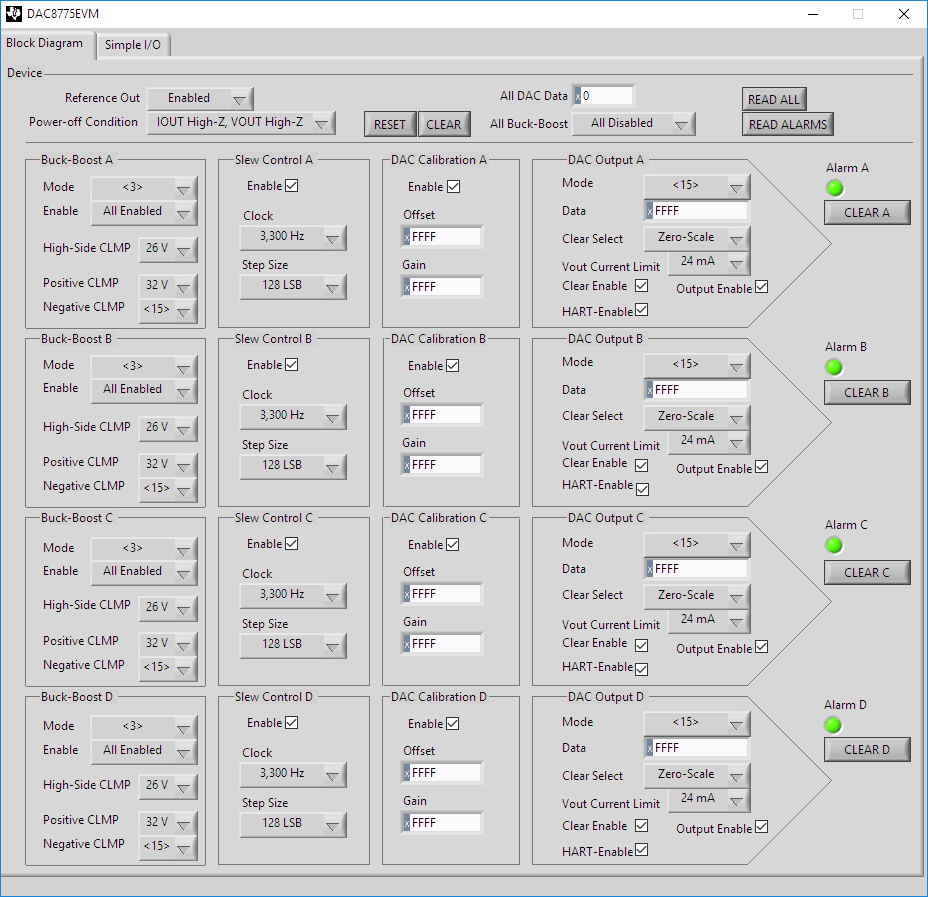Click hex radix indicator on All DAC Data
This screenshot has width=928, height=897.
[578, 96]
